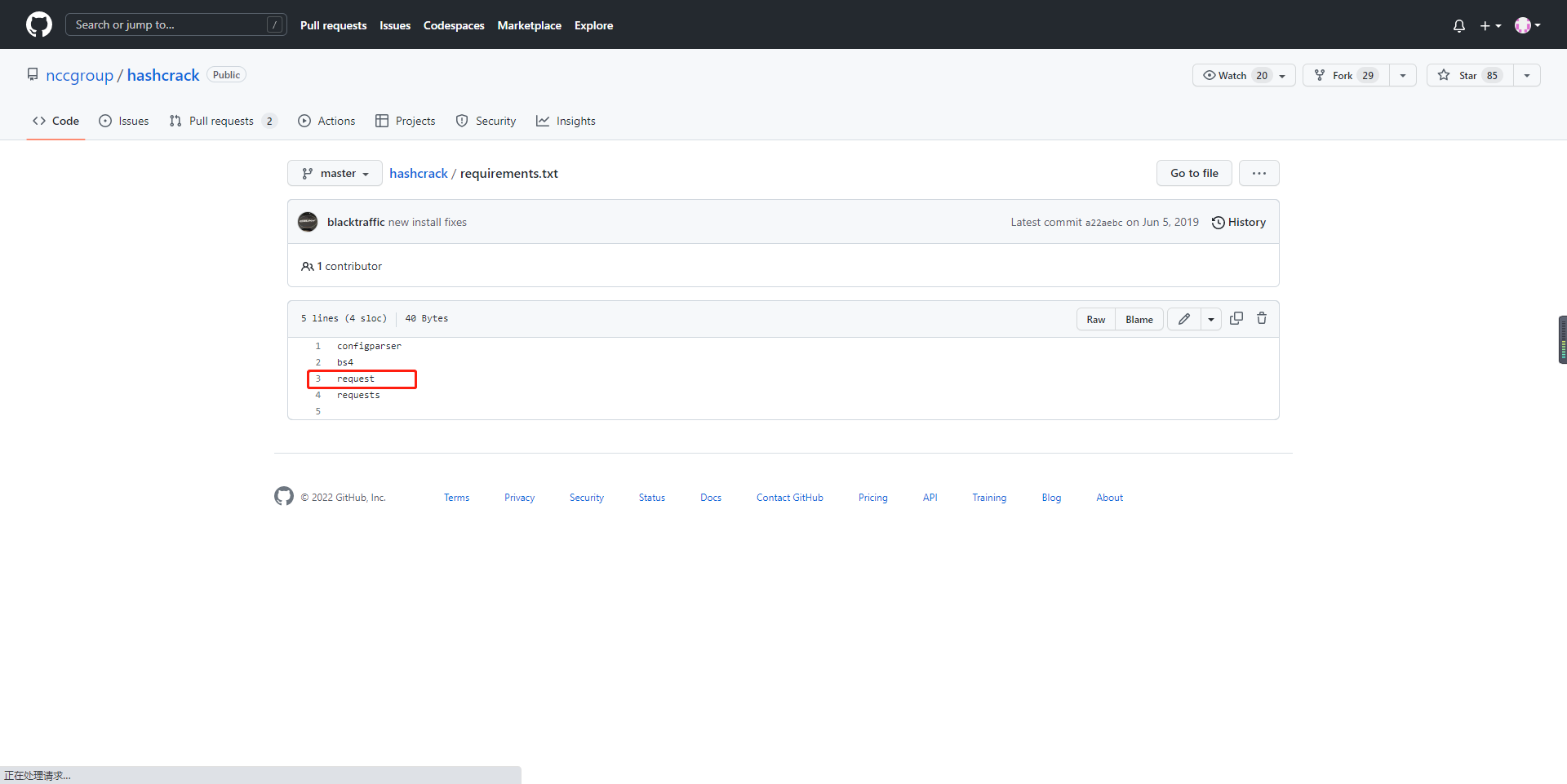Expand the master branch dropdown

pyautogui.click(x=334, y=173)
